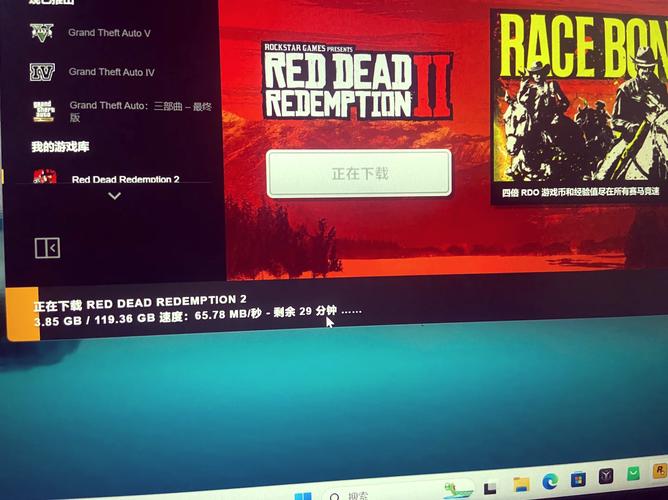Click the 3.85 GB / 119.36 GB download details
This screenshot has height=500, width=668.
click(198, 316)
